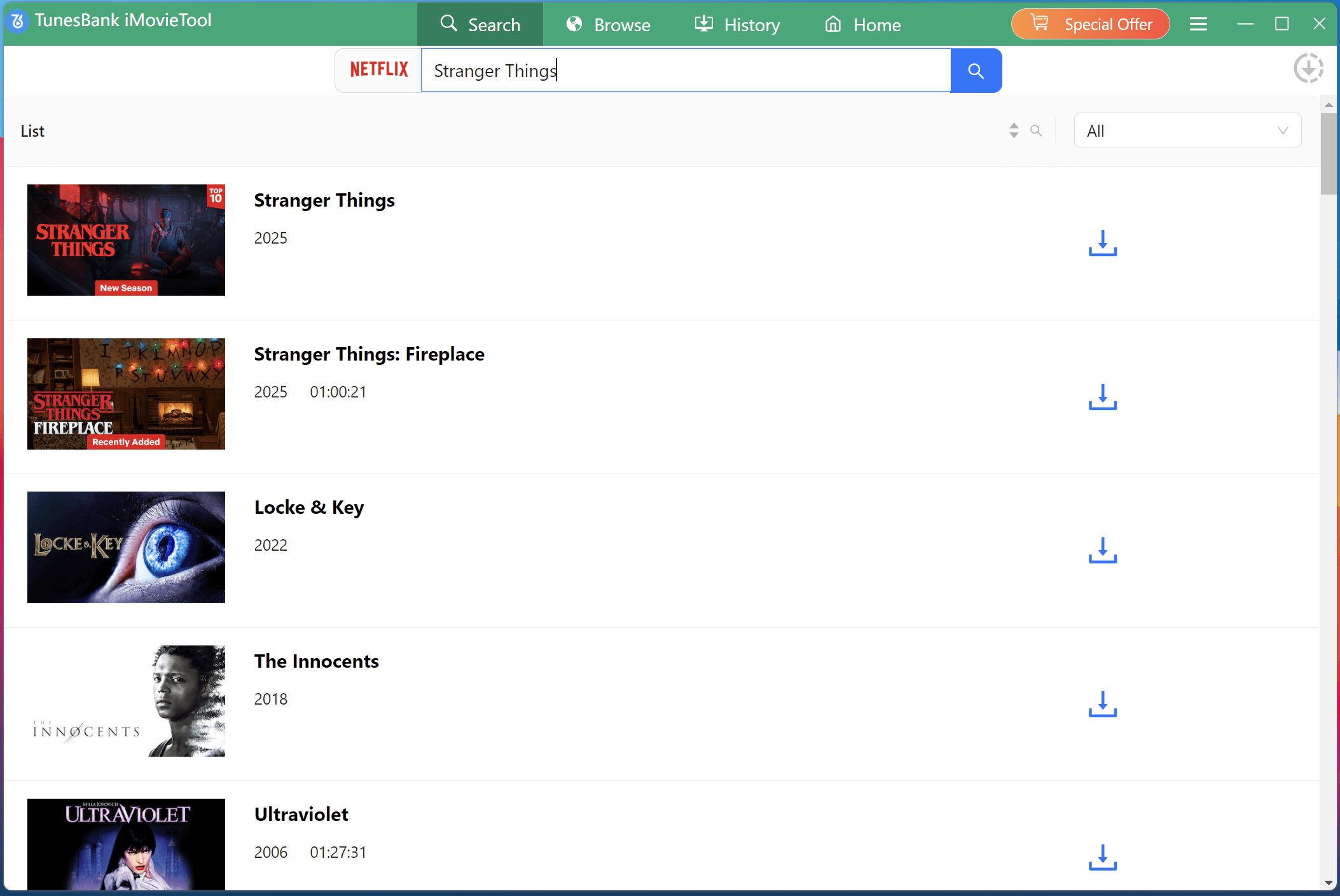
Task: Open The Innocents thumbnail
Action: coord(126,701)
